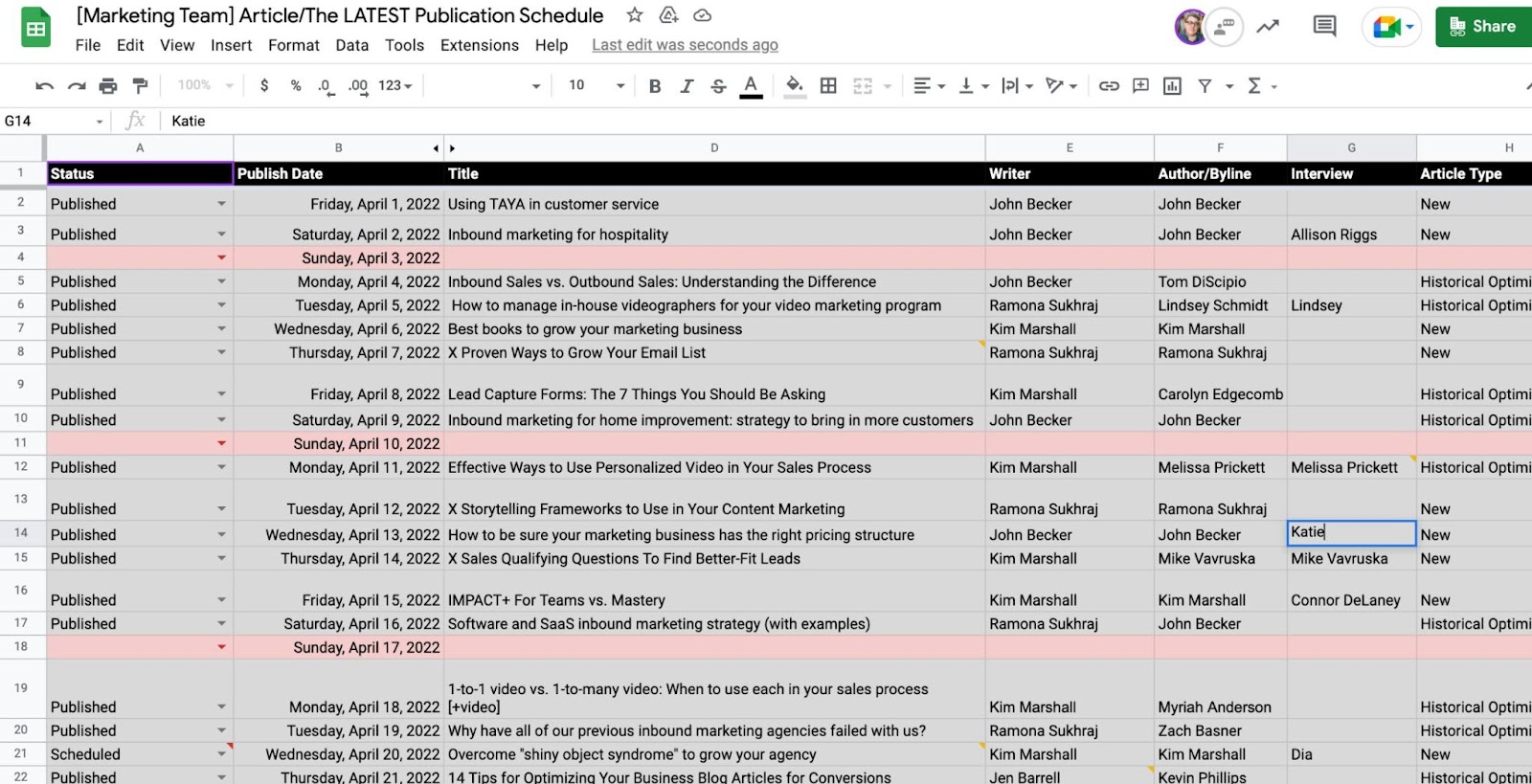
Task: Select column D header
Action: pyautogui.click(x=714, y=148)
